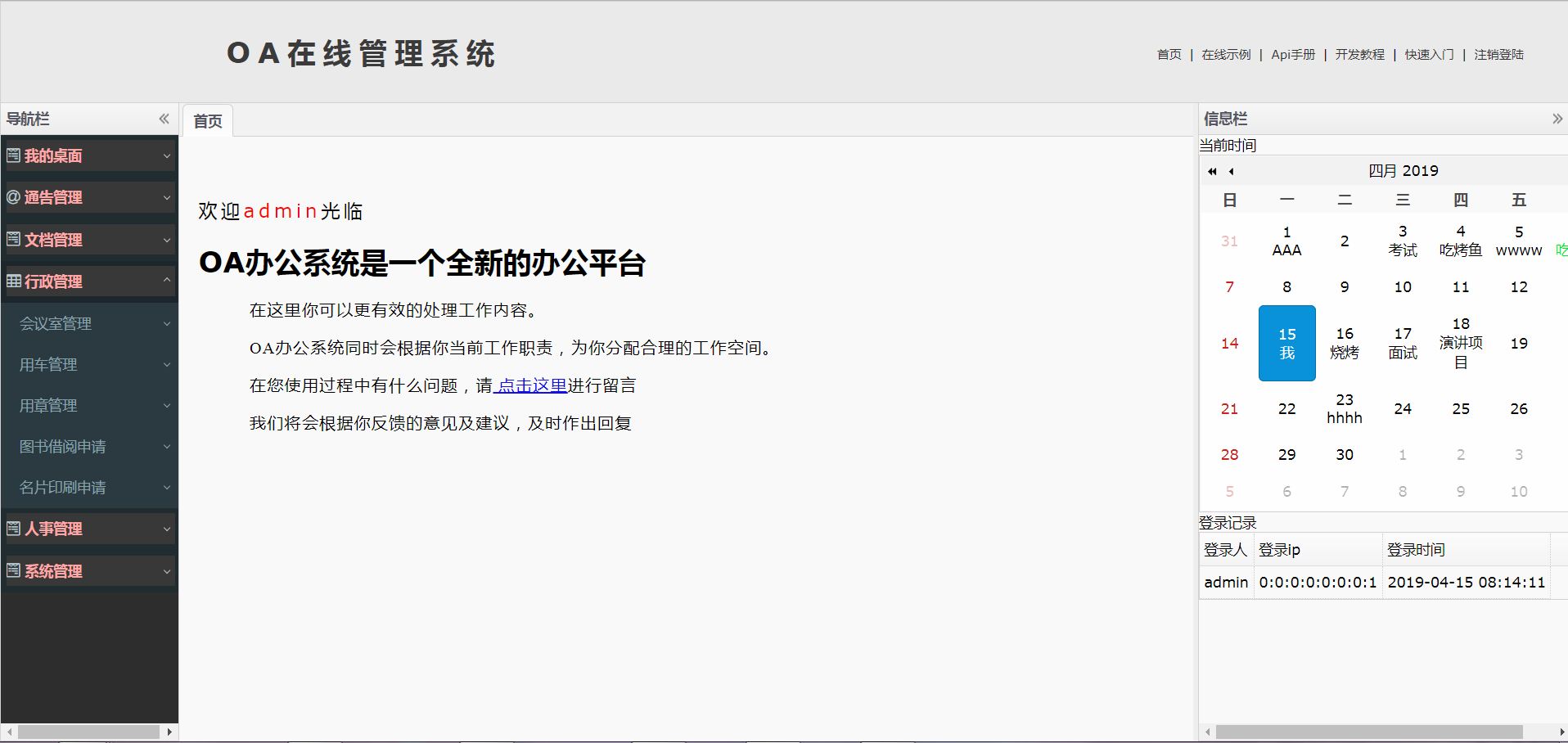Image resolution: width=1568 pixels, height=743 pixels.
Task: Click the previous year double-arrow in calendar
Action: click(x=1212, y=171)
